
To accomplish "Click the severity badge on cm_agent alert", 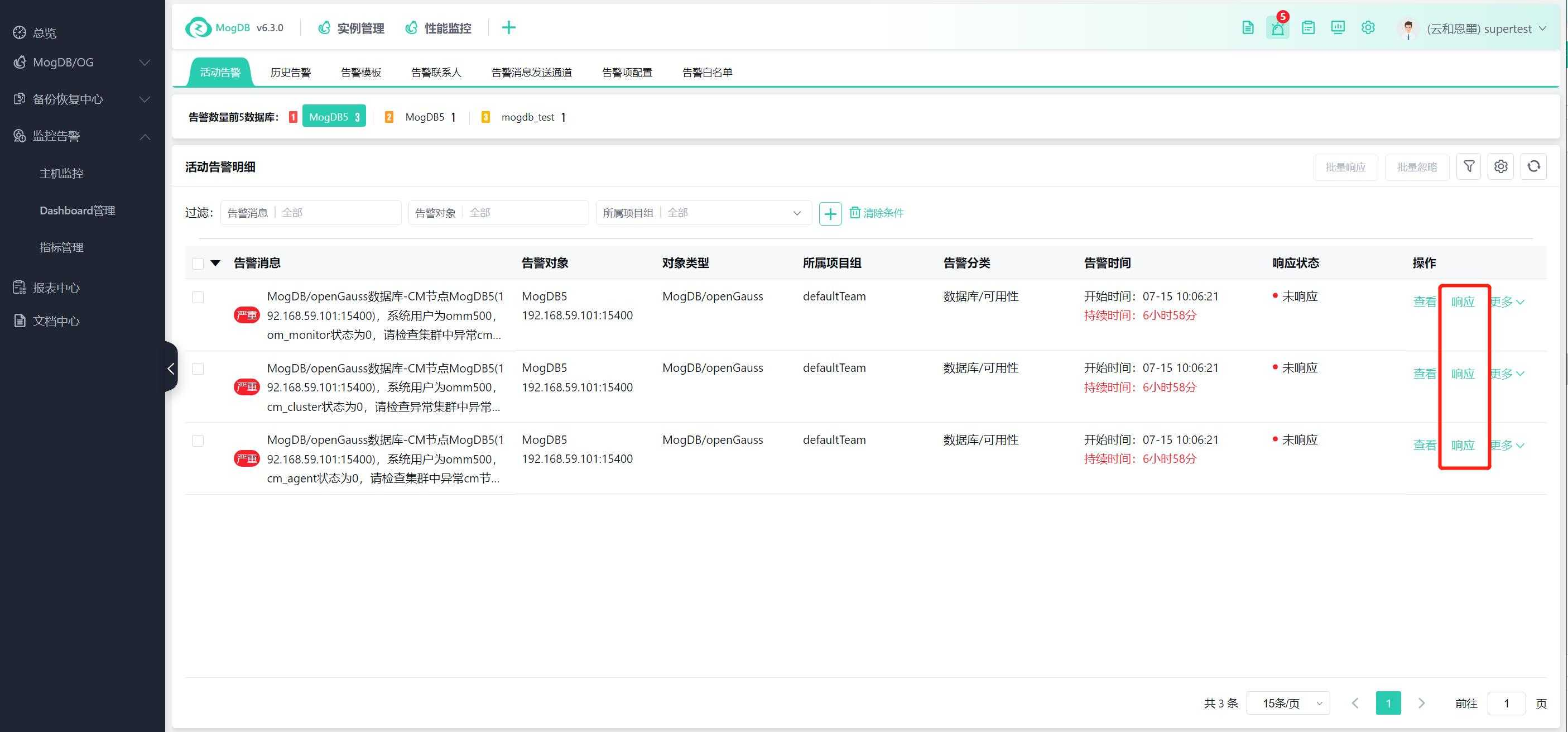I will [247, 458].
